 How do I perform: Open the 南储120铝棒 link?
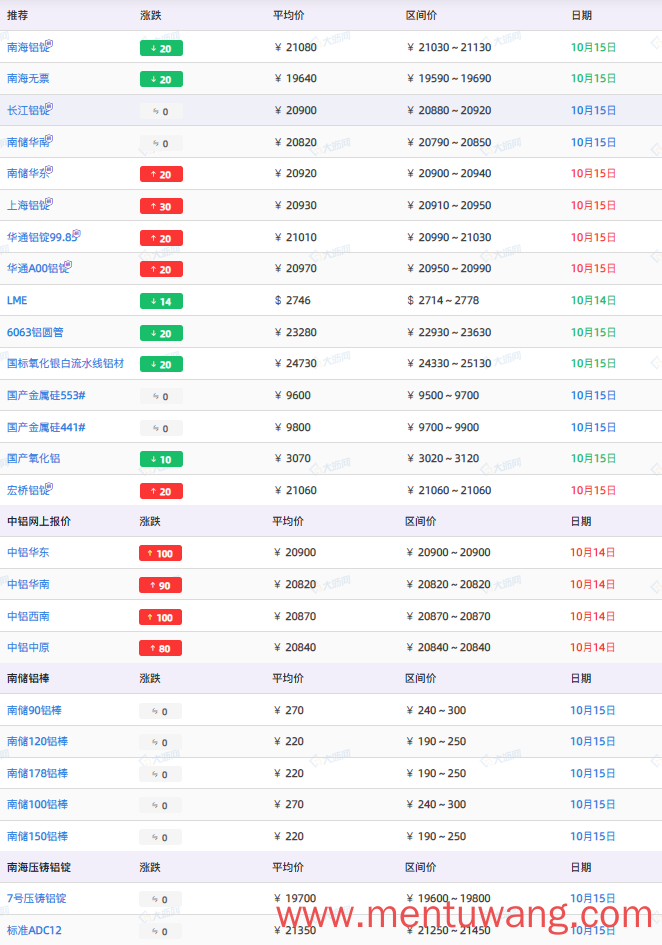(x=37, y=741)
